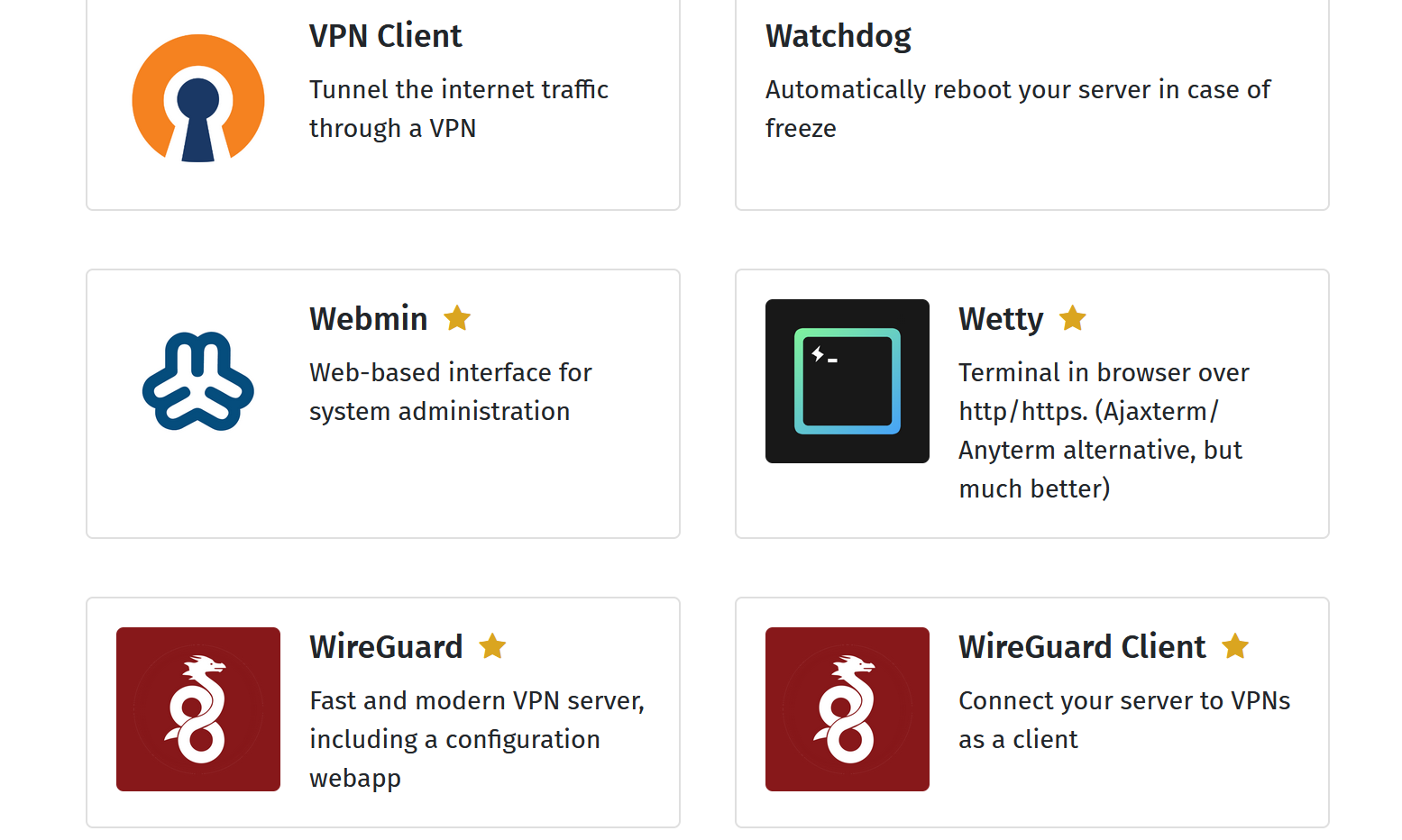Image resolution: width=1402 pixels, height=840 pixels.
Task: Select the blue Webmin logo icon
Action: 197,381
